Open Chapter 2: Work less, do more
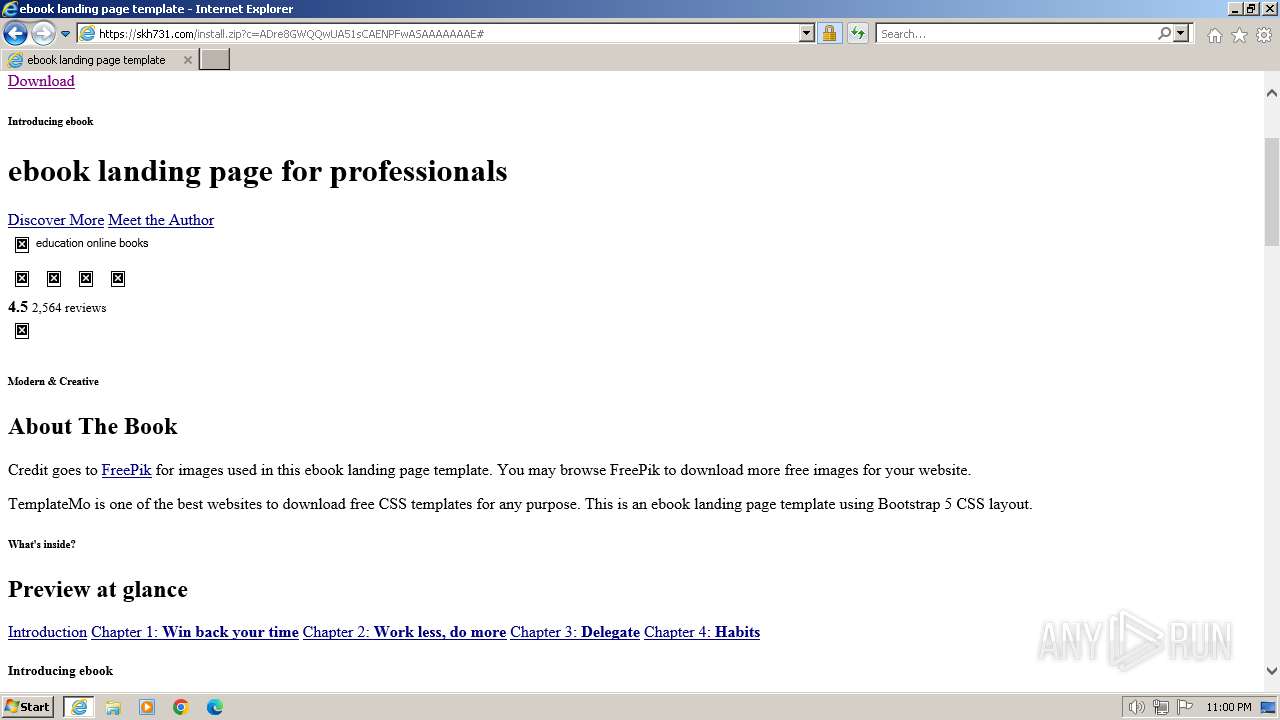Viewport: 1280px width, 720px height. (404, 632)
